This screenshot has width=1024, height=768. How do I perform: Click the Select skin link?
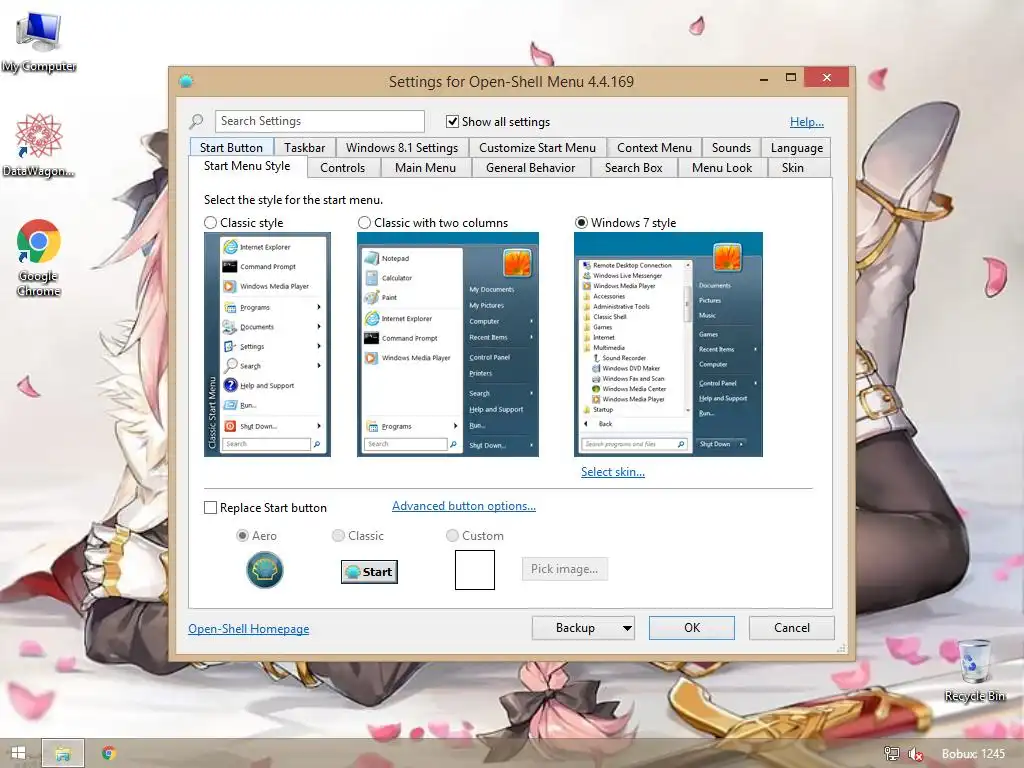(x=613, y=472)
